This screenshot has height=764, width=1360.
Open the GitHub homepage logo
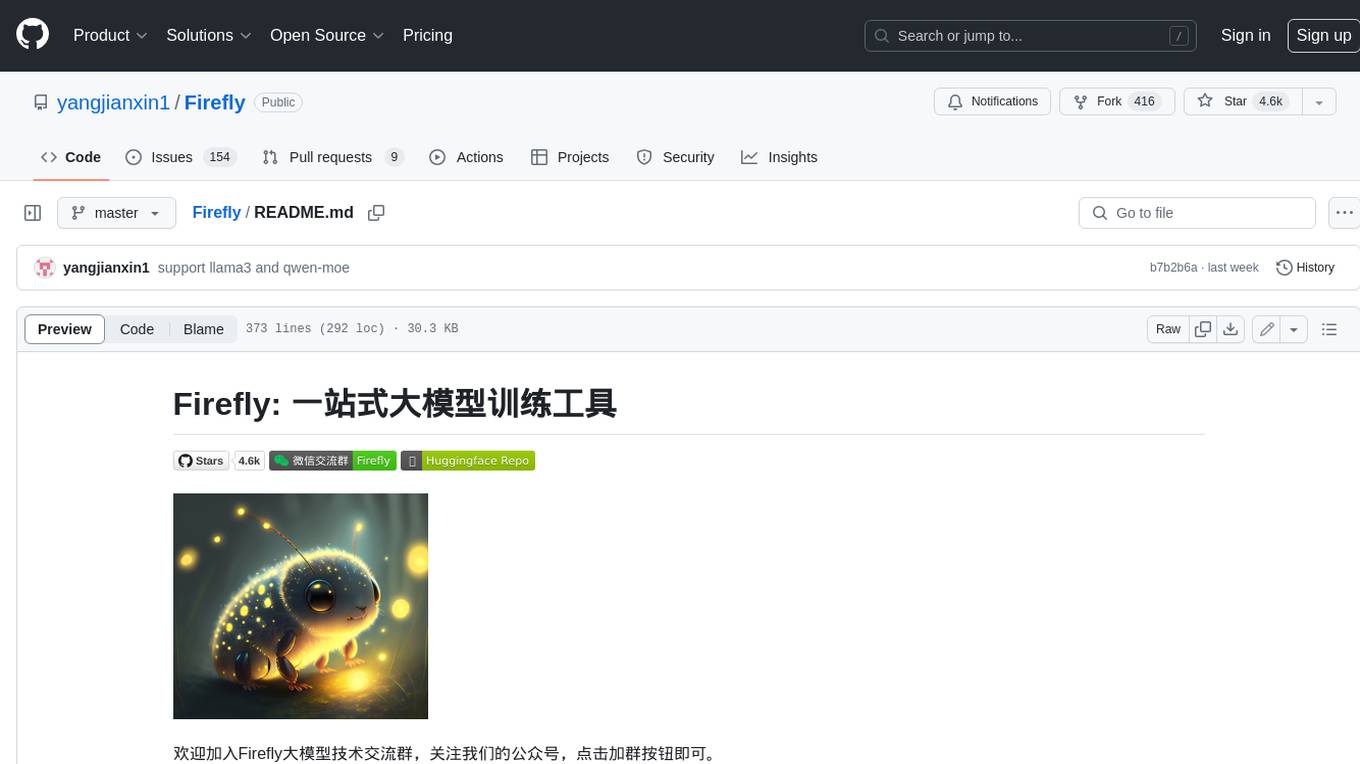[33, 35]
